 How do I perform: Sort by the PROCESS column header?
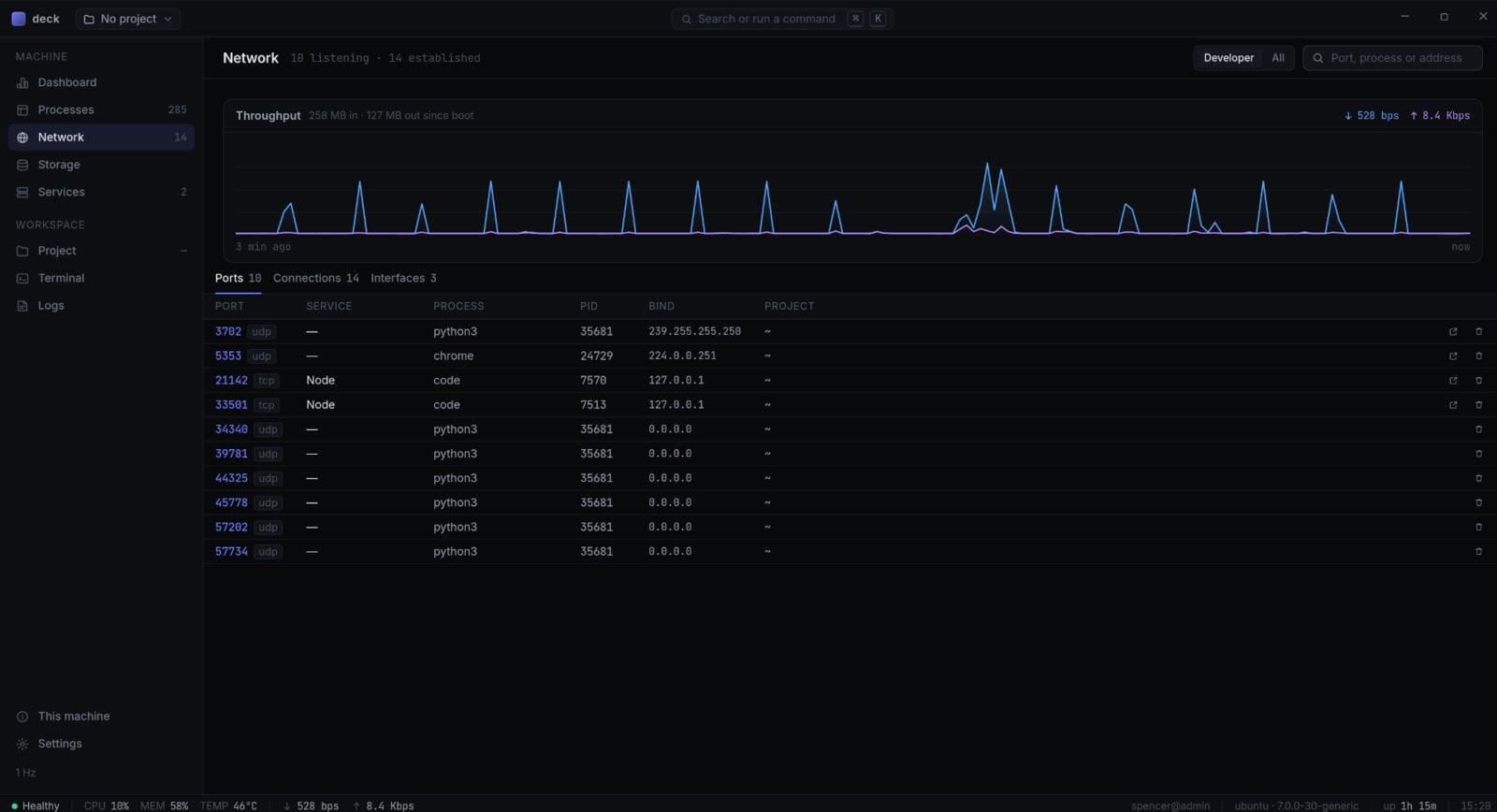point(458,306)
